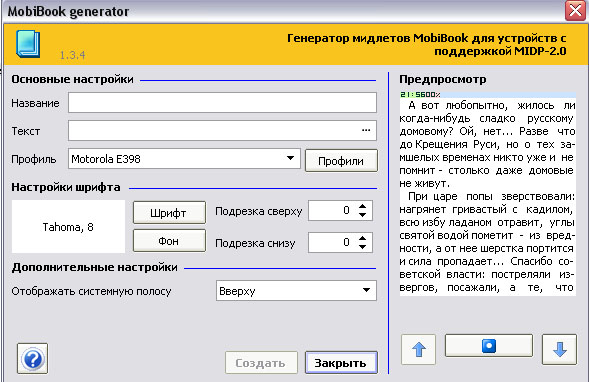Click the Основные настройки heading
The image size is (589, 382).
(x=72, y=79)
